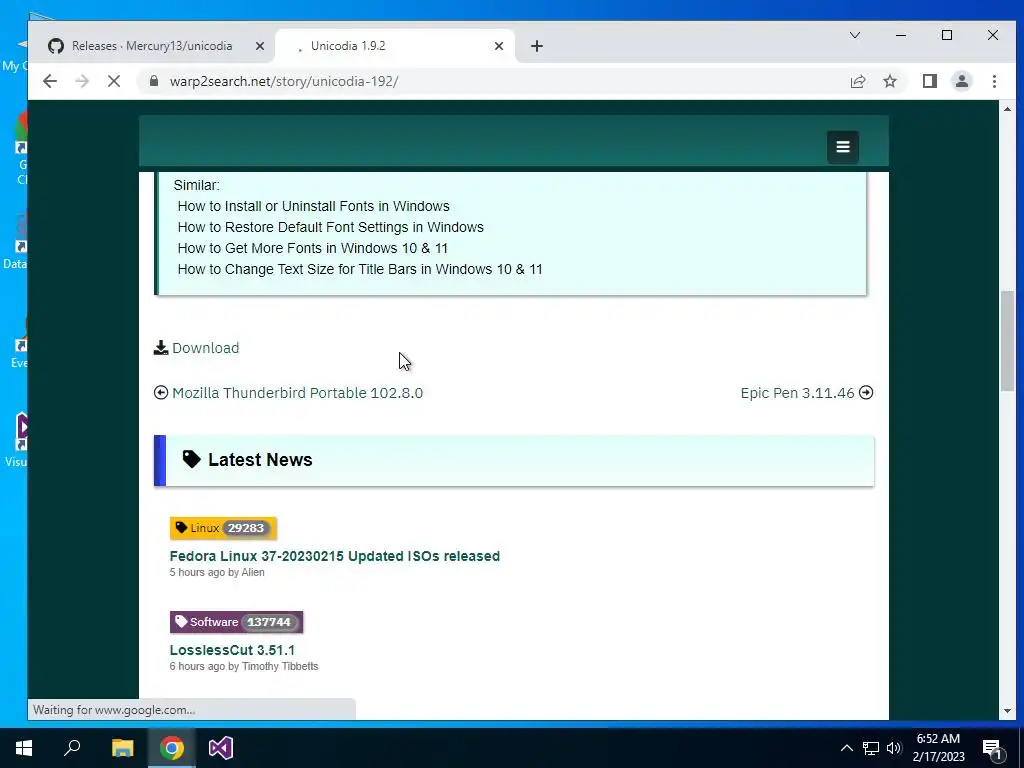Viewport: 1024px width, 768px height.
Task: Click the Latest News heading tag icon
Action: pos(191,460)
